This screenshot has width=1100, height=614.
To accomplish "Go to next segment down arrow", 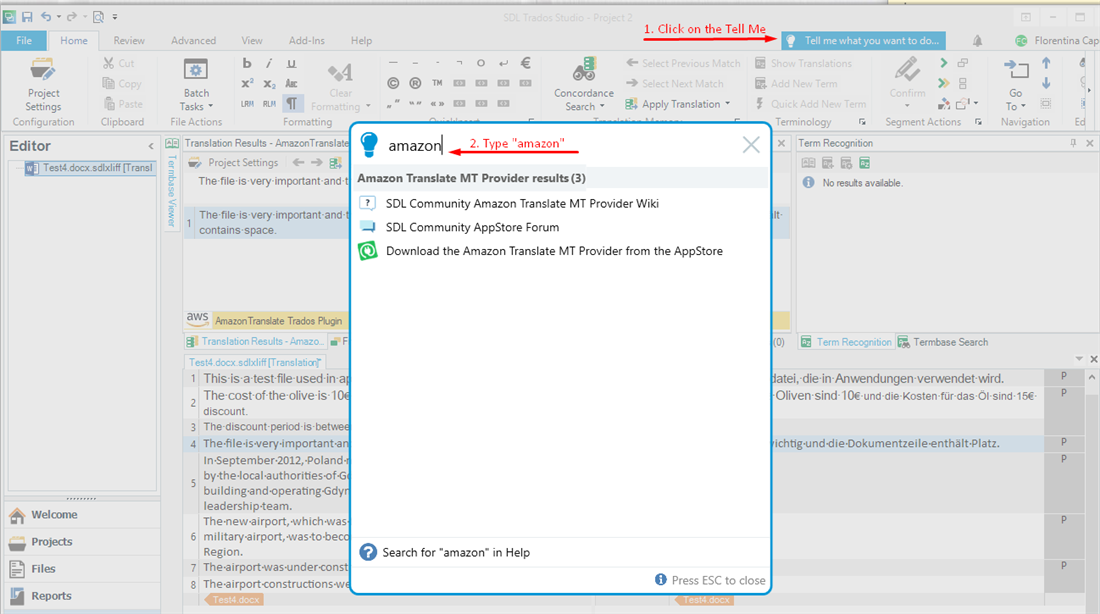I will 1046,84.
